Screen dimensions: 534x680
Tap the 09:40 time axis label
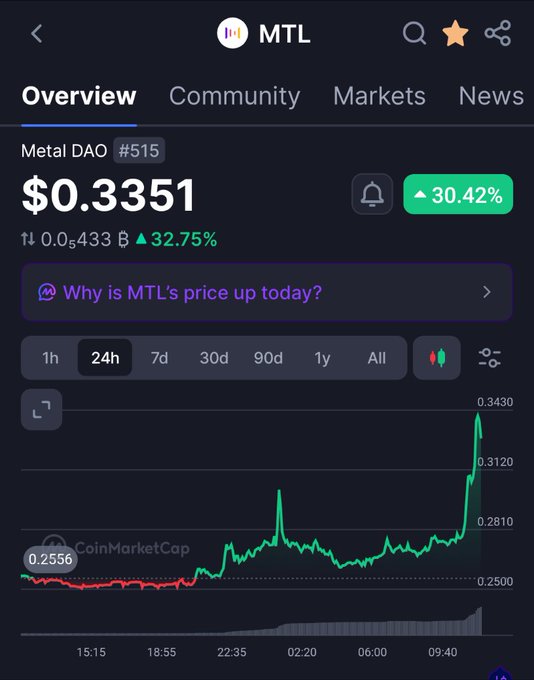[442, 652]
